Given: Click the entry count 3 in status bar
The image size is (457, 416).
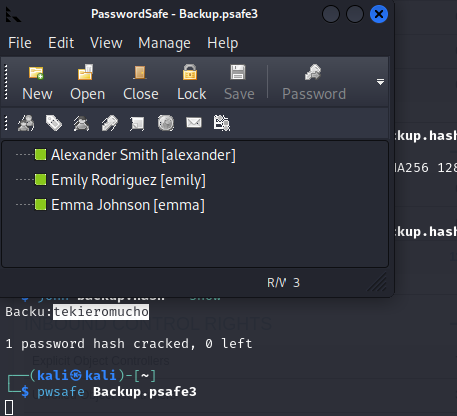Looking at the screenshot, I should click(296, 283).
